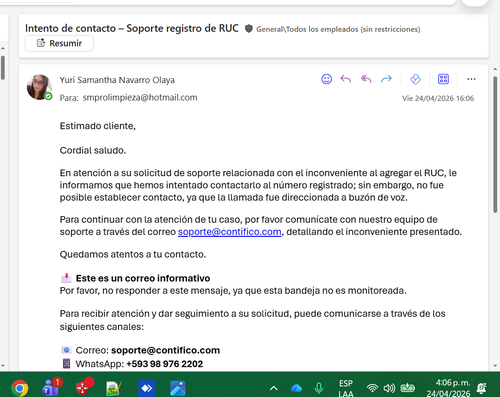Click the phone icon next to WhatsApp
Screen dimensions: 500x397
[x=66, y=363]
